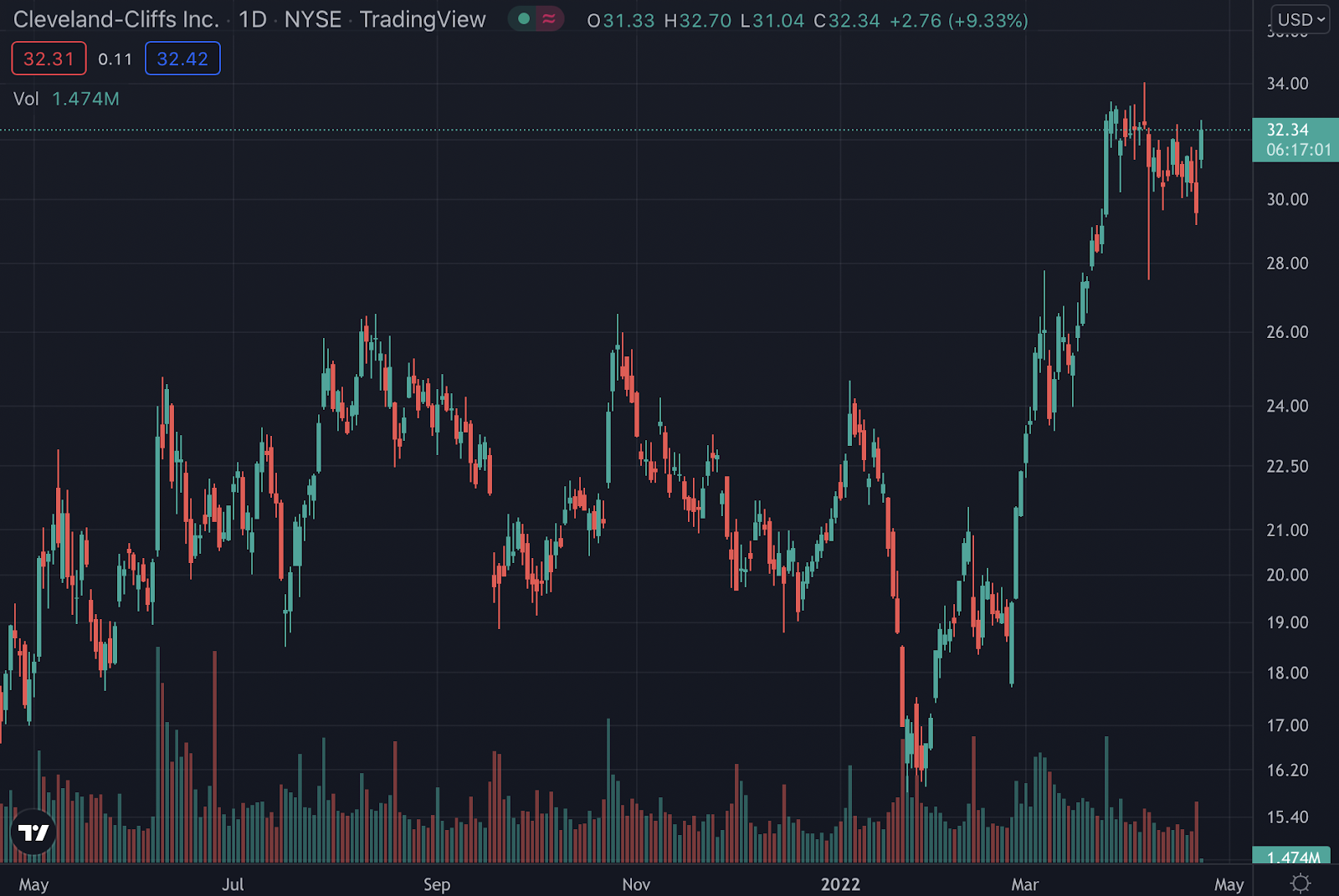The width and height of the screenshot is (1339, 896).
Task: Click the high price value H32.70
Action: coord(698,20)
